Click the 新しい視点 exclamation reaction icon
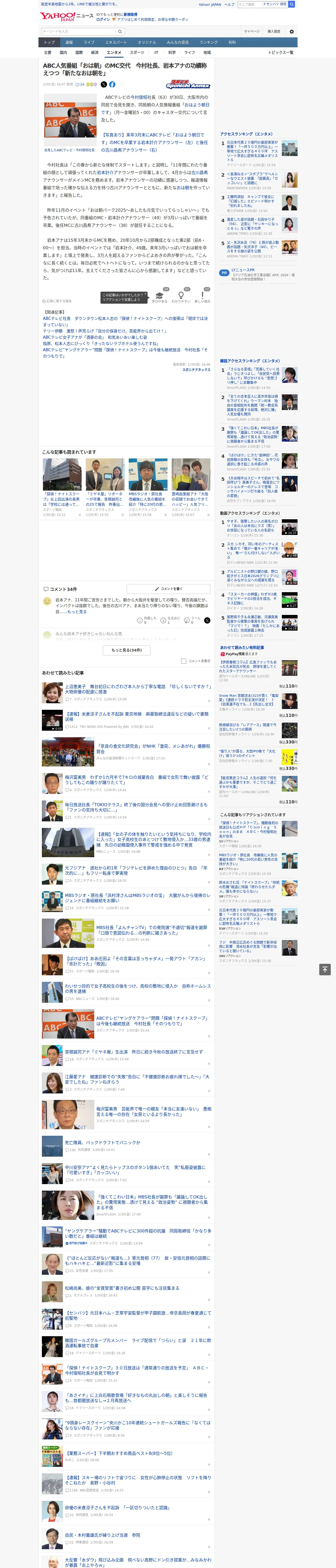 point(203,296)
